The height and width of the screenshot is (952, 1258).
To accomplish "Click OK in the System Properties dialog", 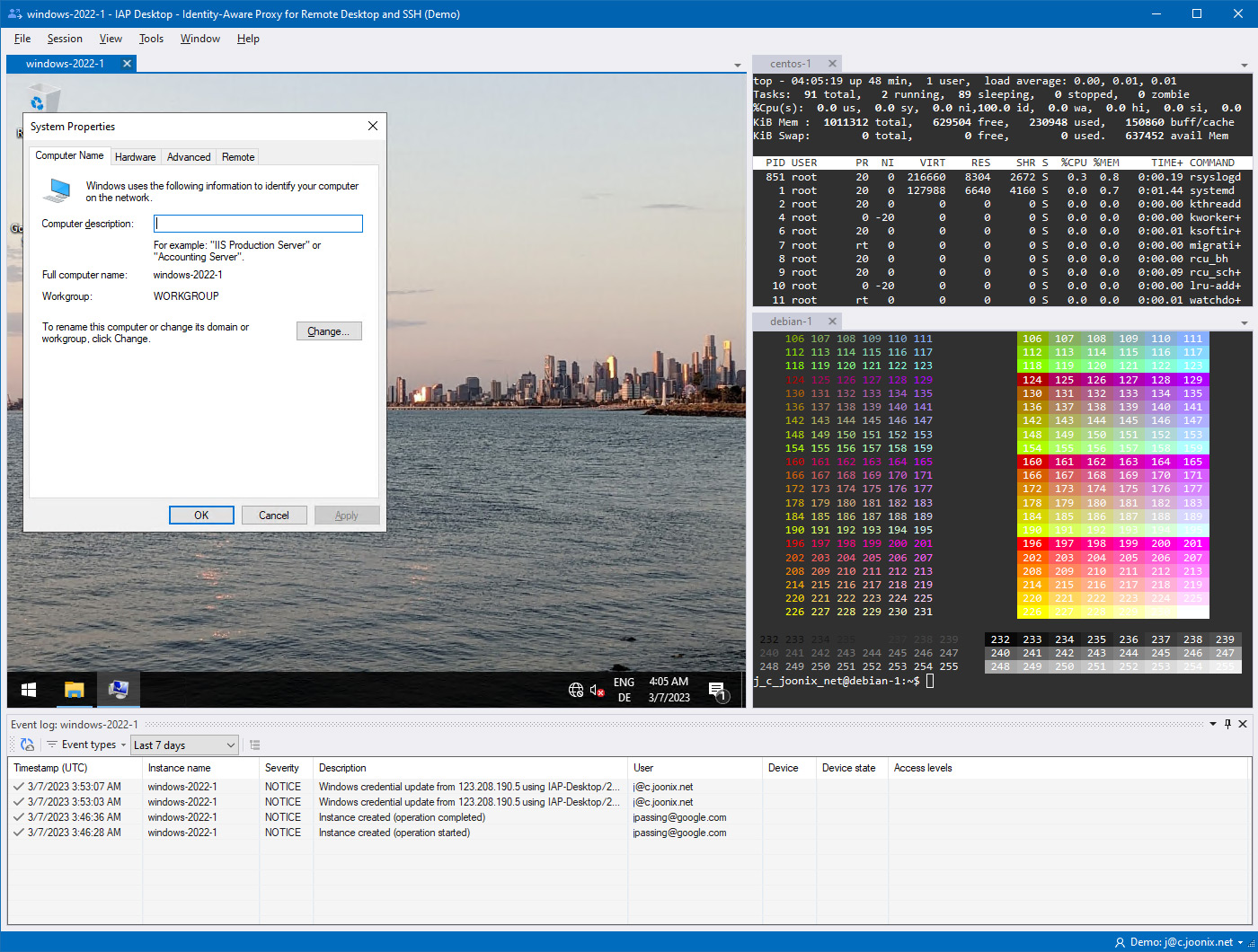I will point(201,516).
